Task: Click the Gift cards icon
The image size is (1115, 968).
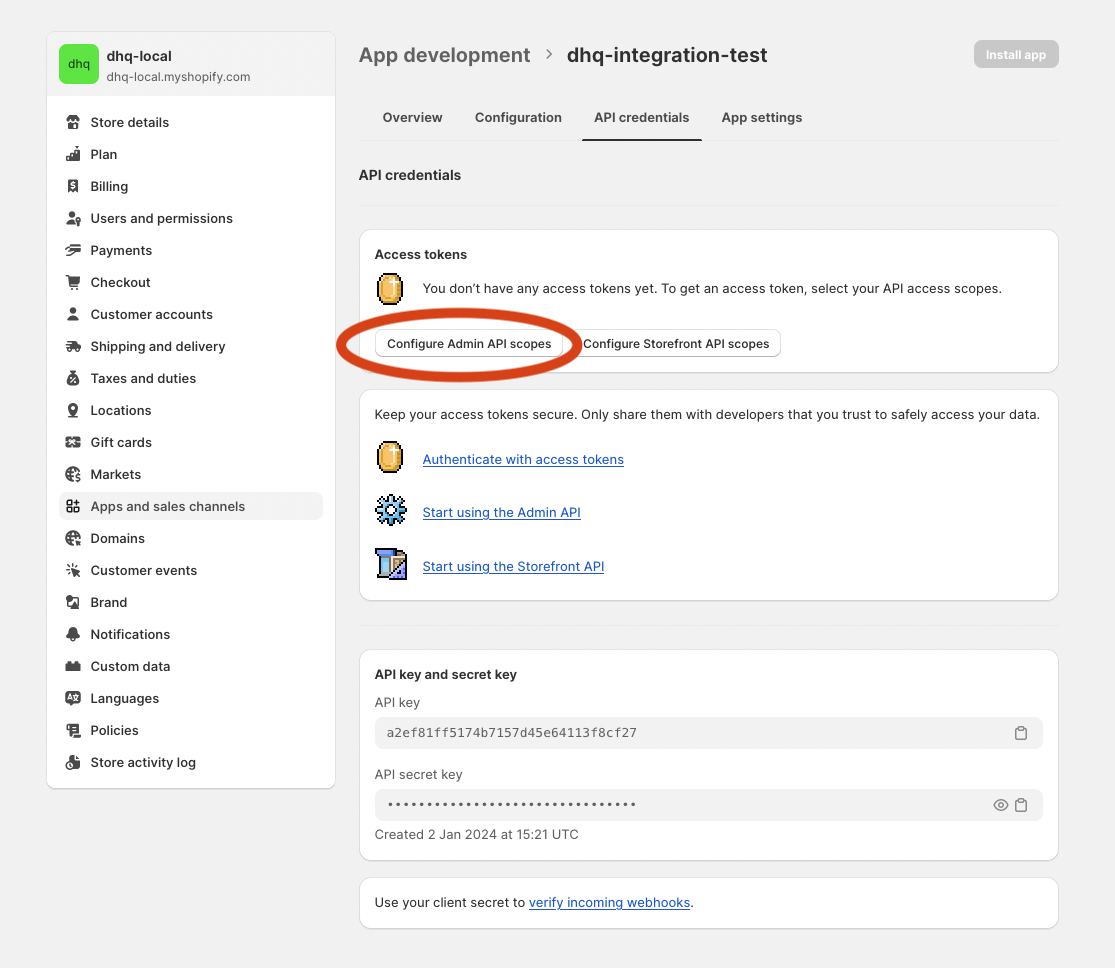Action: pos(73,442)
